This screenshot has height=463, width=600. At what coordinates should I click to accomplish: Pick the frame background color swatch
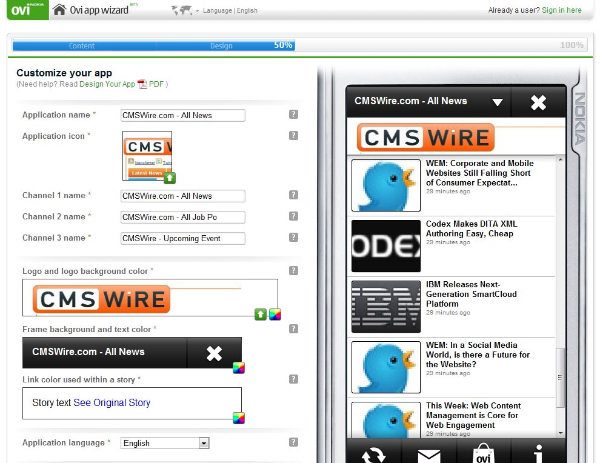(239, 368)
